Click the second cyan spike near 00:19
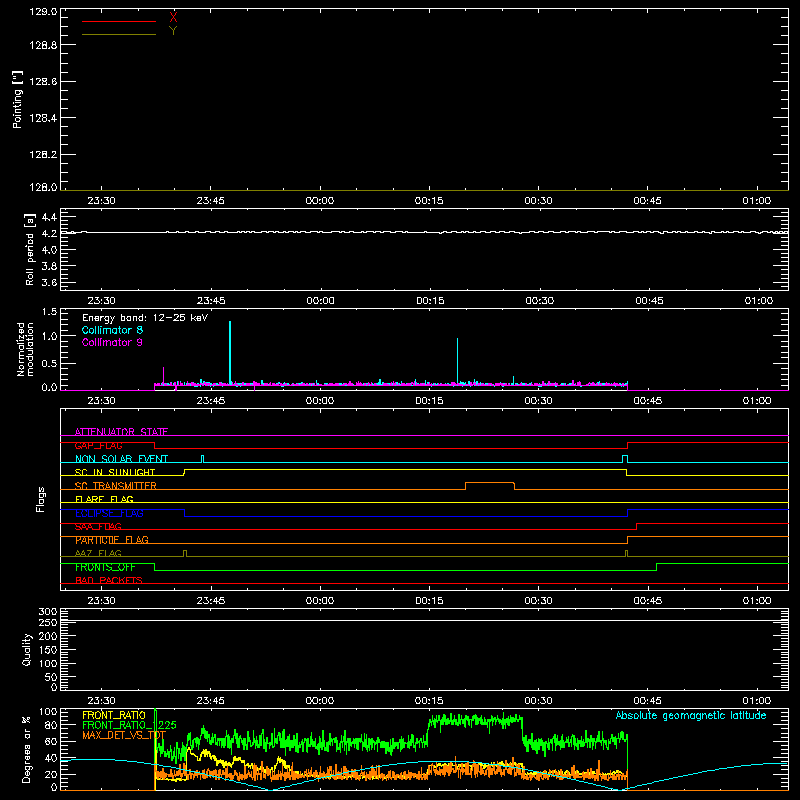800x800 pixels. tap(457, 360)
